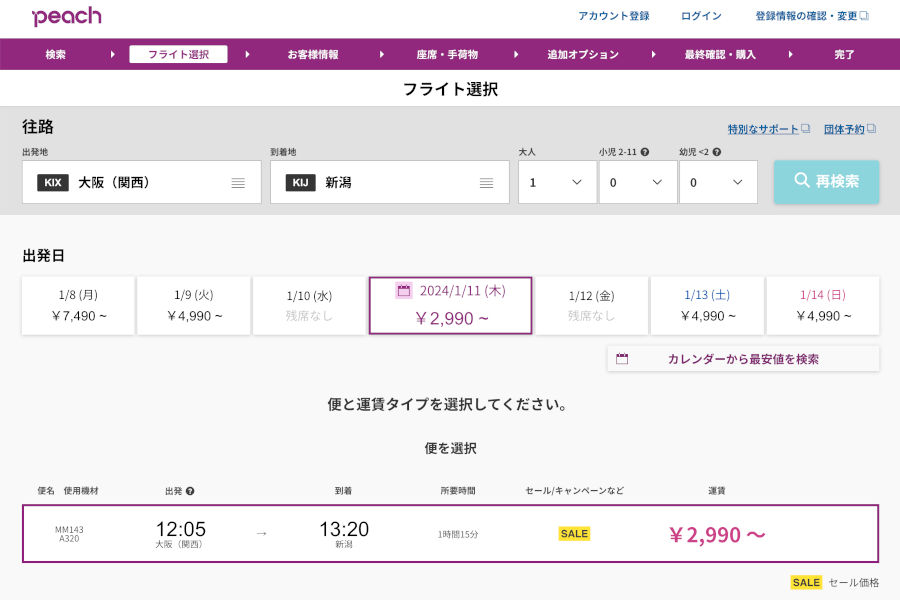Open the アカウント登録 link
Viewport: 900px width, 600px height.
pos(614,16)
